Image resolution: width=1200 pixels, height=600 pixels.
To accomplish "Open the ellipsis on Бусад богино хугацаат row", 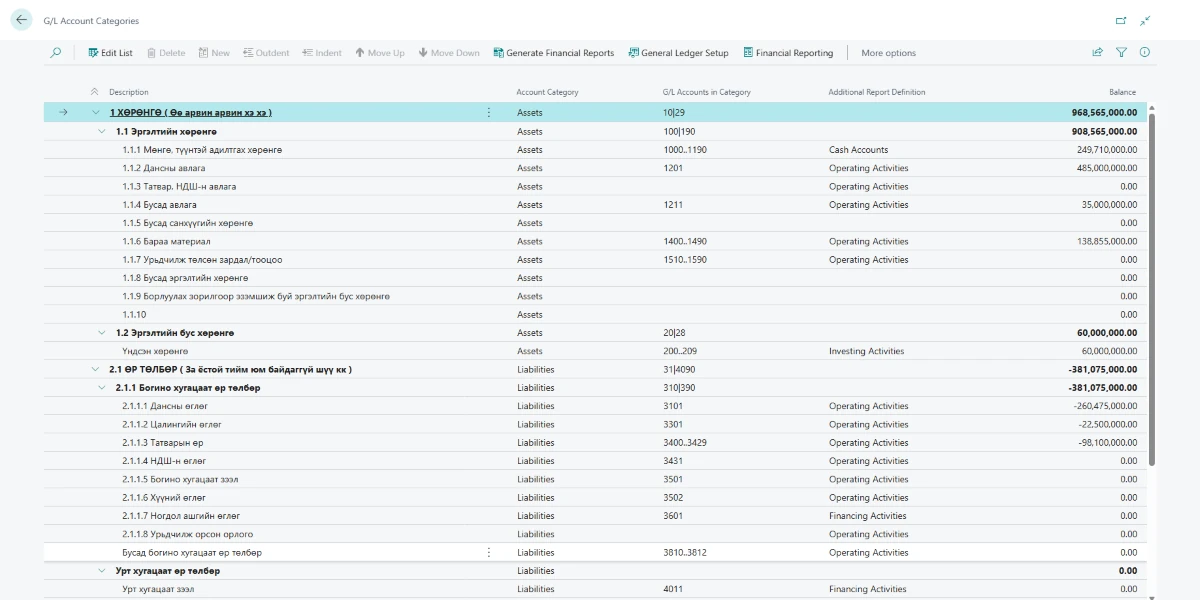I will [x=489, y=551].
